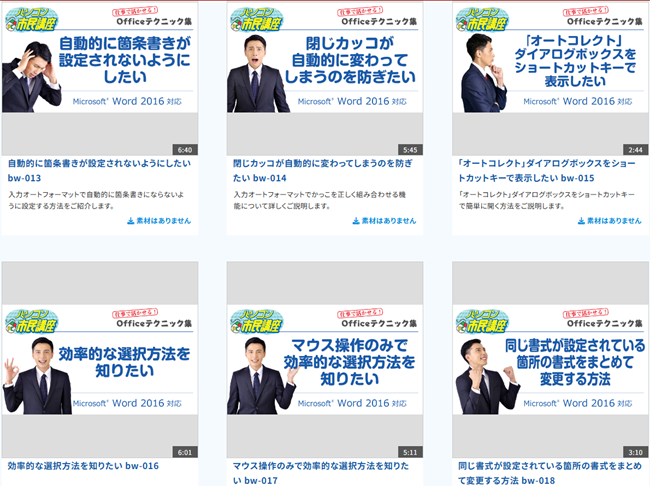
Task: Click the 6:40 duration badge
Action: point(185,149)
